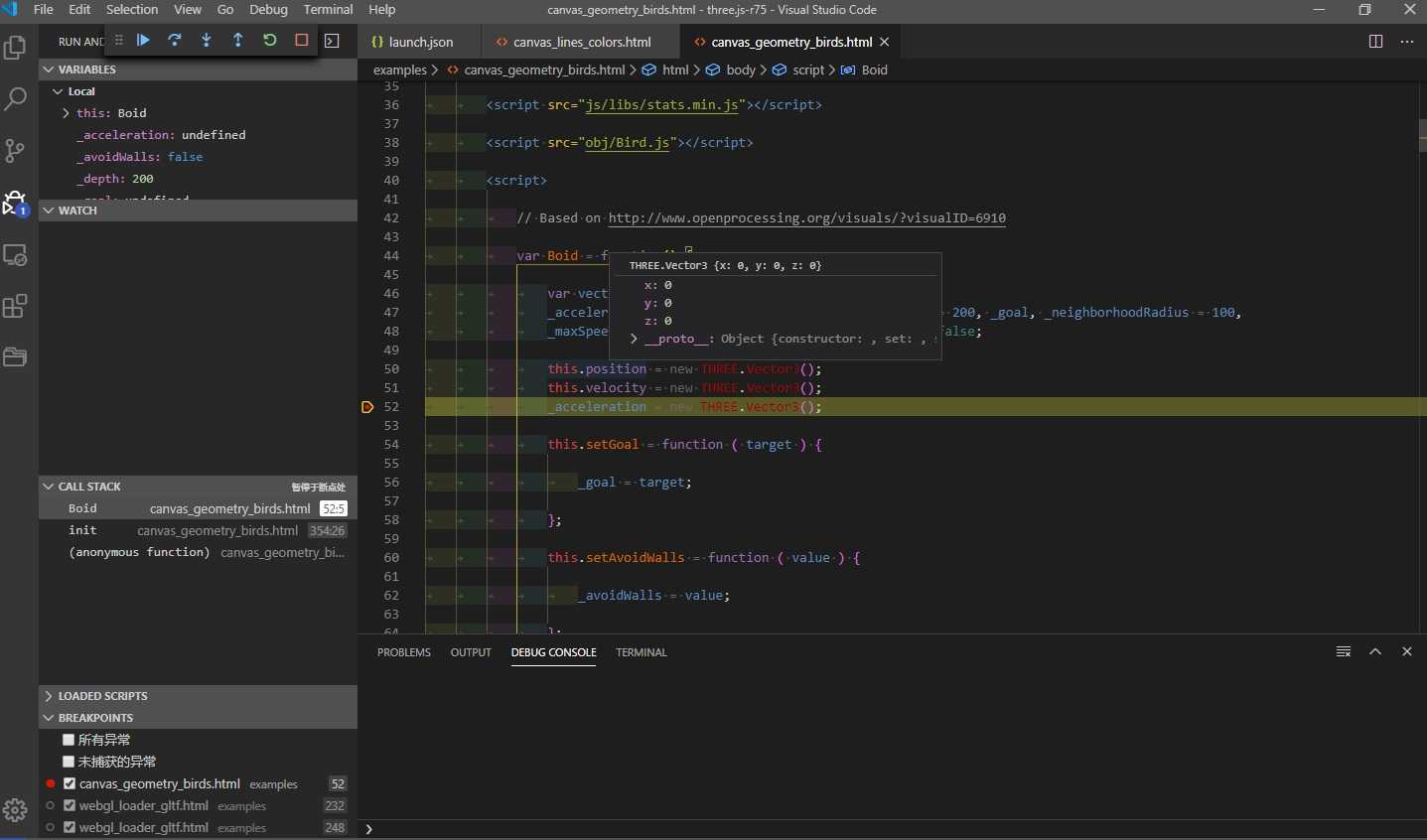Click the debug Continue button

[143, 40]
